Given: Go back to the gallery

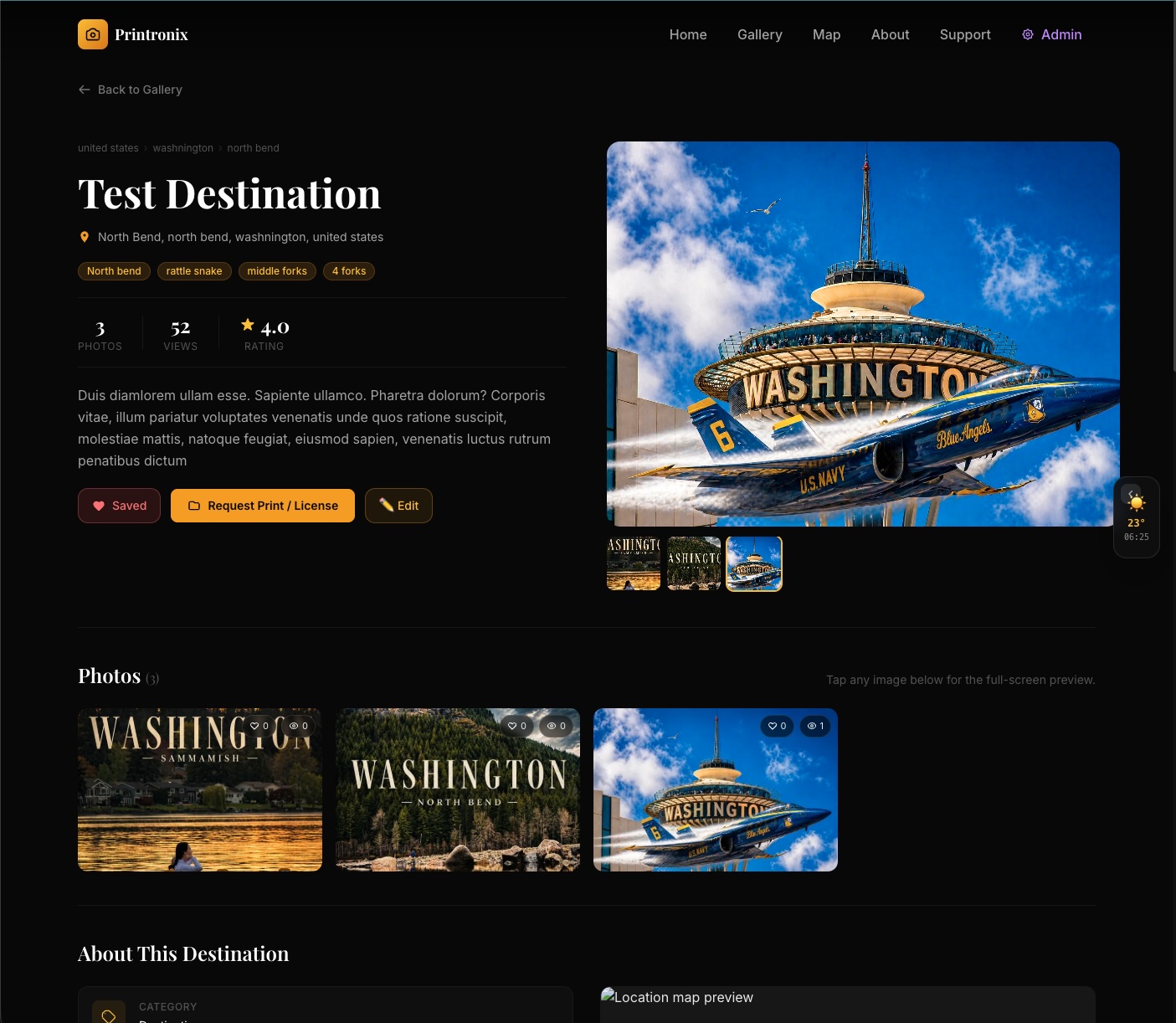Looking at the screenshot, I should 130,90.
